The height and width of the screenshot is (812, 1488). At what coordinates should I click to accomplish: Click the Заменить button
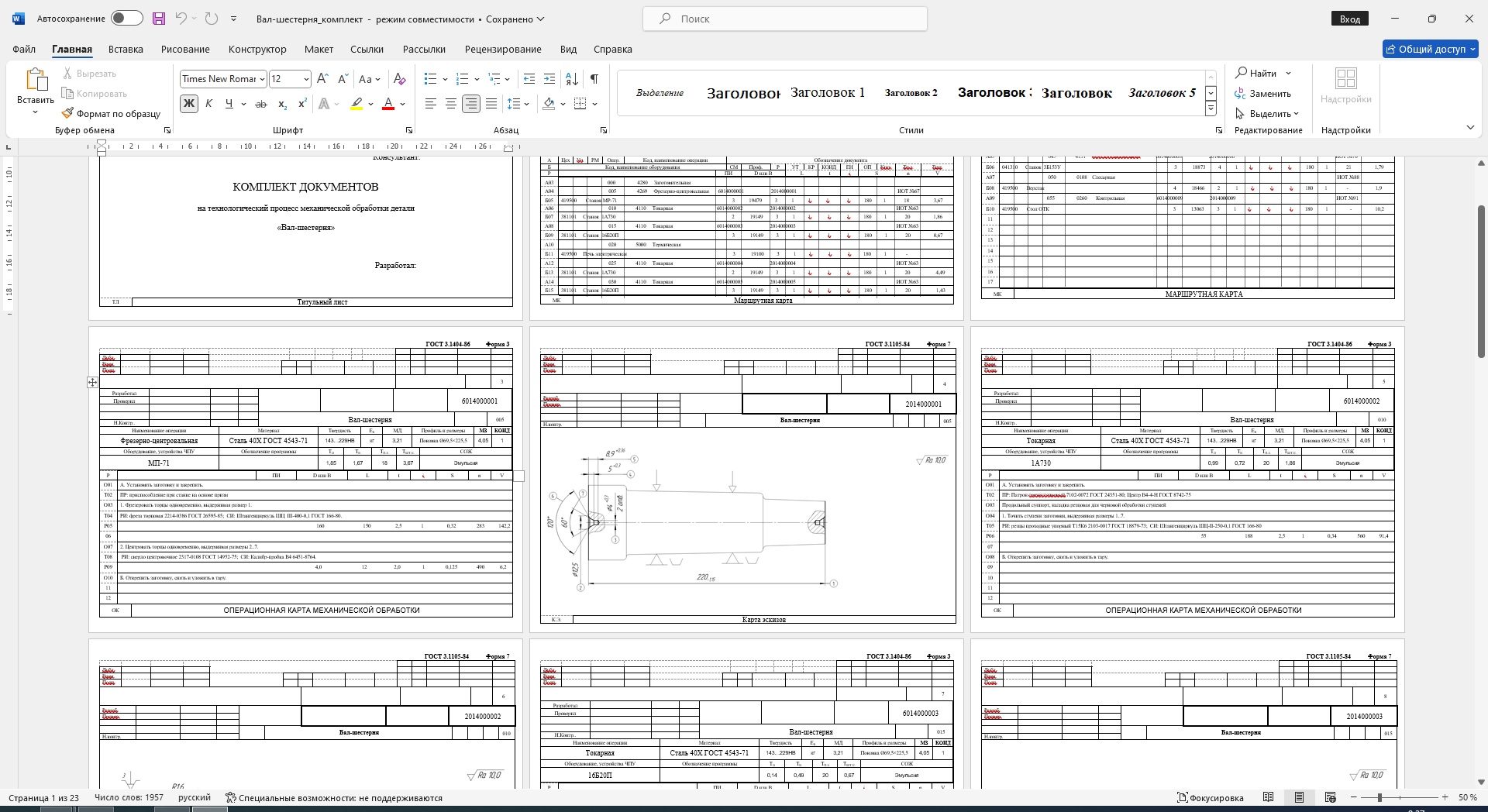click(1263, 94)
